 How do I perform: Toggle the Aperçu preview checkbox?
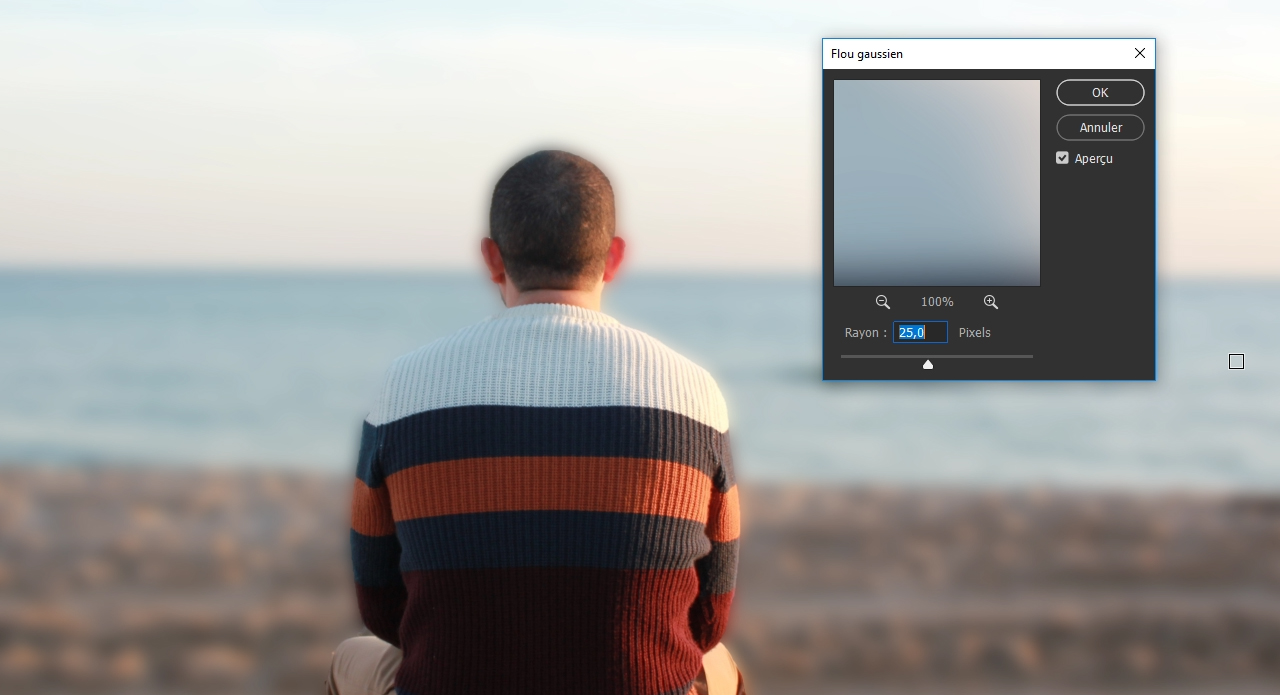pos(1062,158)
